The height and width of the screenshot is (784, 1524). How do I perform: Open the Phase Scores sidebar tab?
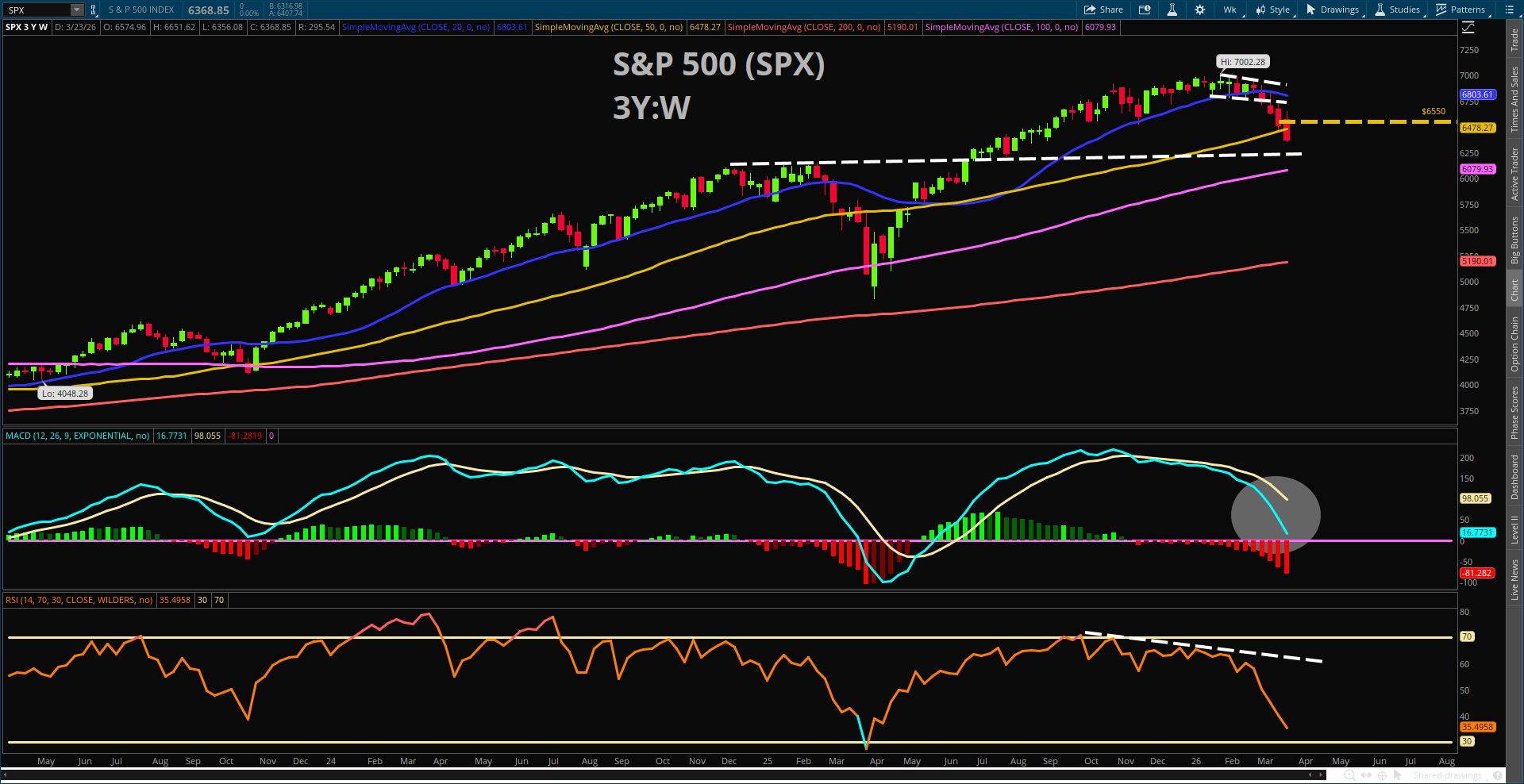(1514, 413)
